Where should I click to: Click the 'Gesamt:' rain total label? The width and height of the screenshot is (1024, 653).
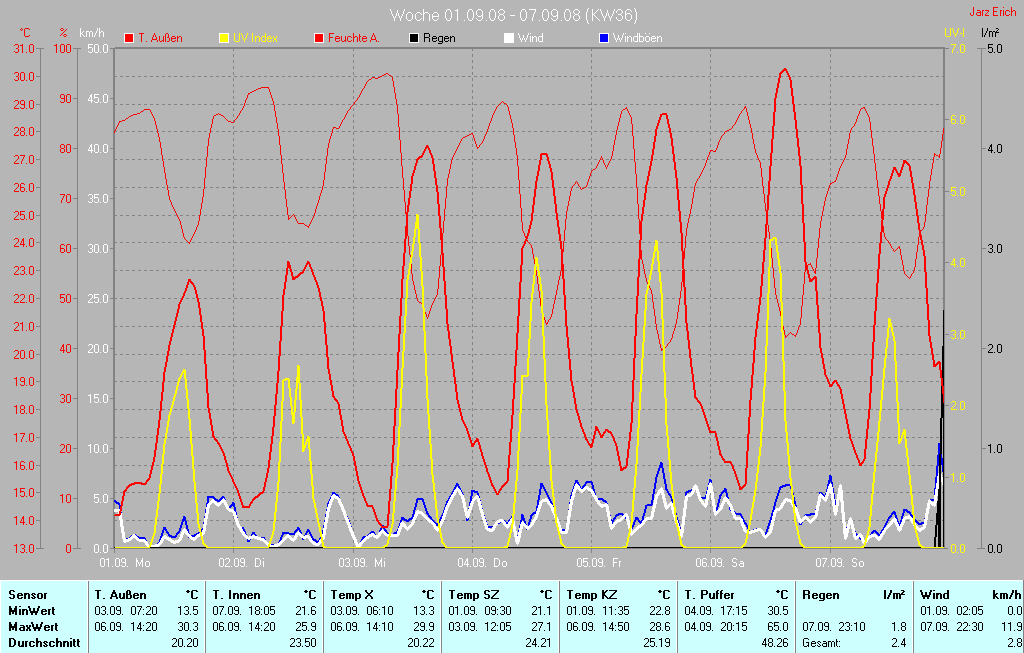(x=822, y=643)
